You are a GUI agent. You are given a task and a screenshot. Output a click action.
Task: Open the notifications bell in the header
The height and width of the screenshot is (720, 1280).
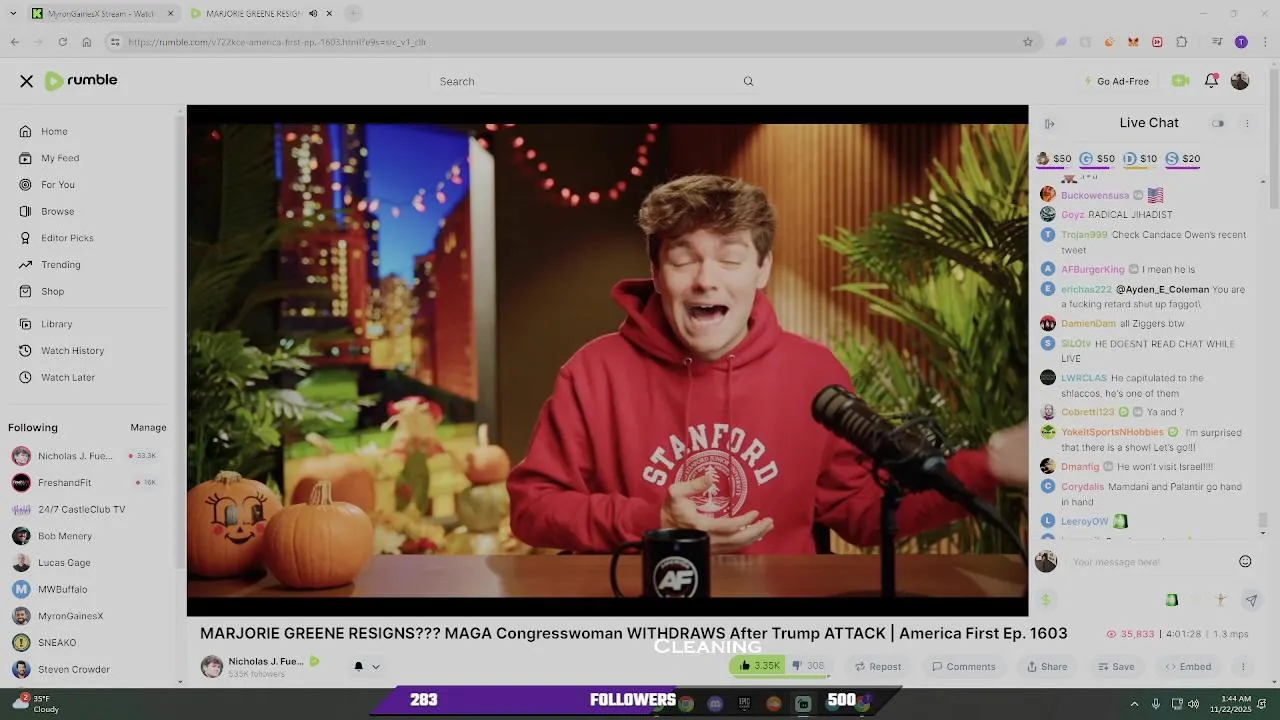coord(1211,81)
